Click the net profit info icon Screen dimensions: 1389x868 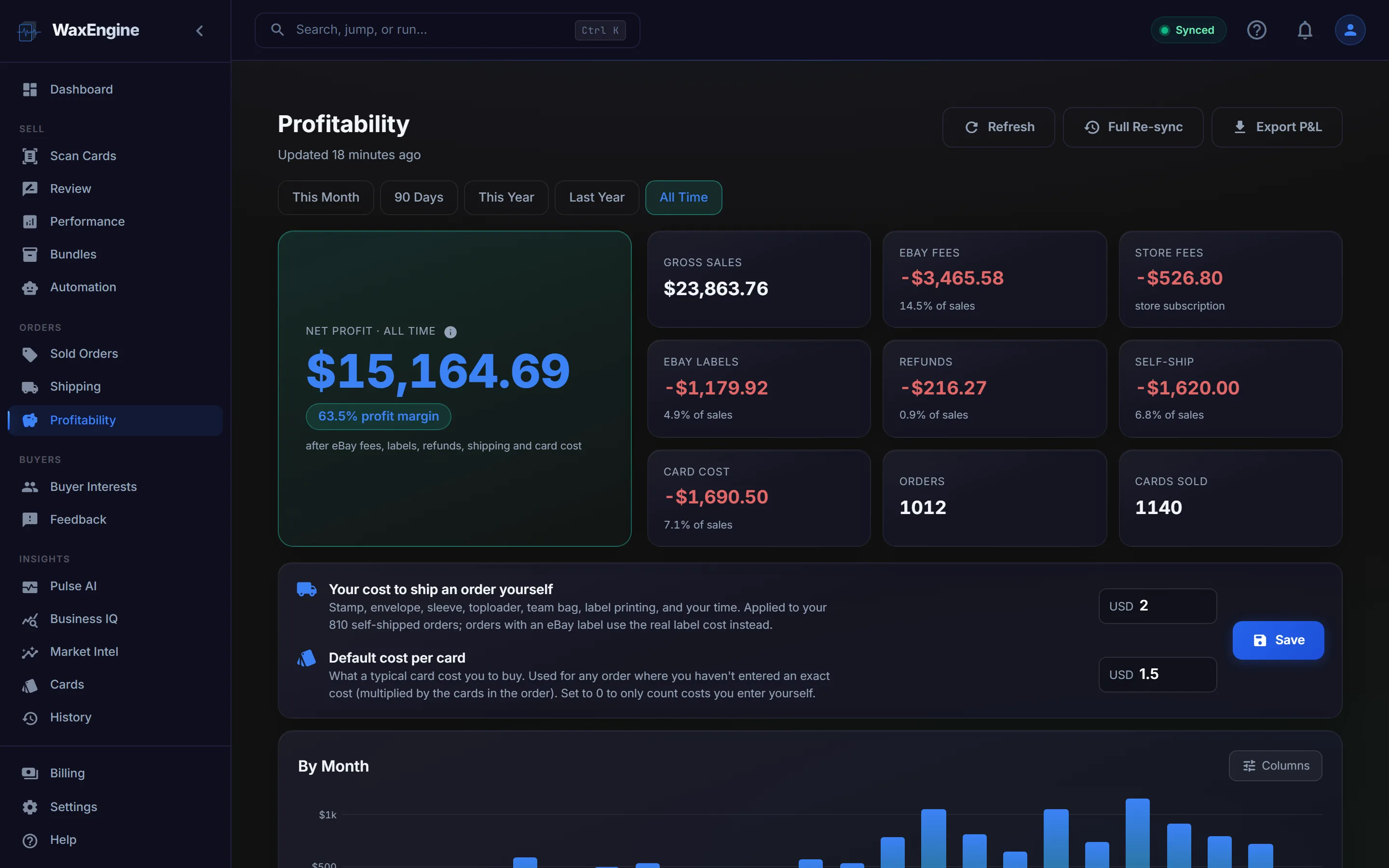click(x=450, y=332)
